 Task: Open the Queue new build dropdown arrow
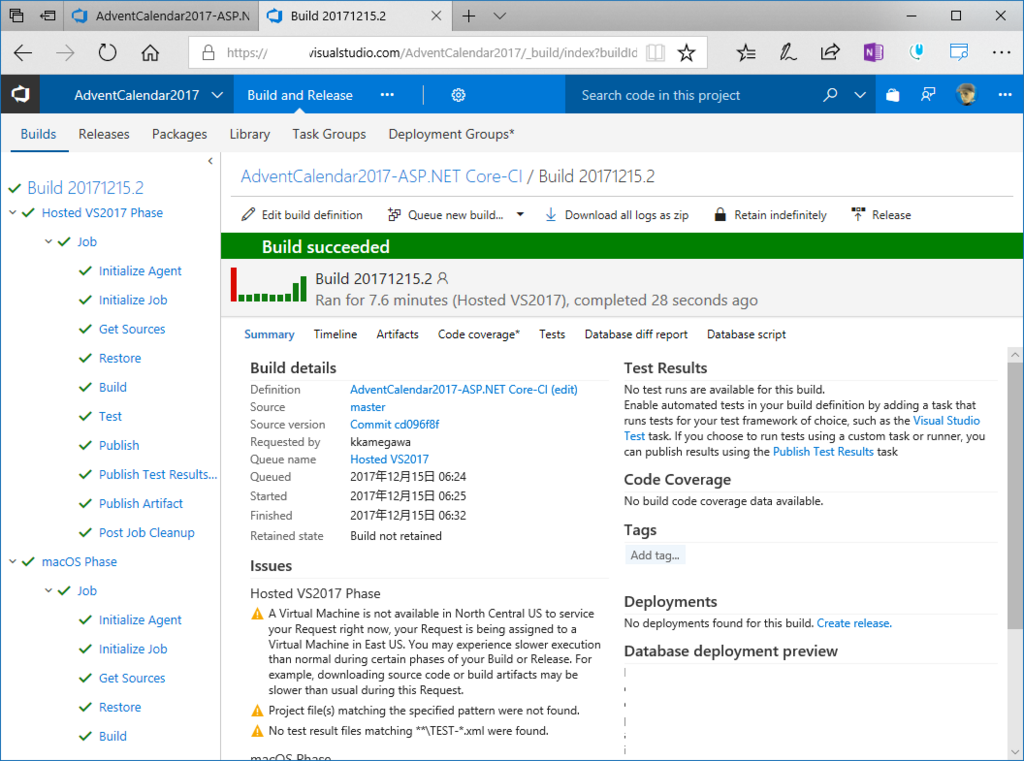[x=520, y=214]
